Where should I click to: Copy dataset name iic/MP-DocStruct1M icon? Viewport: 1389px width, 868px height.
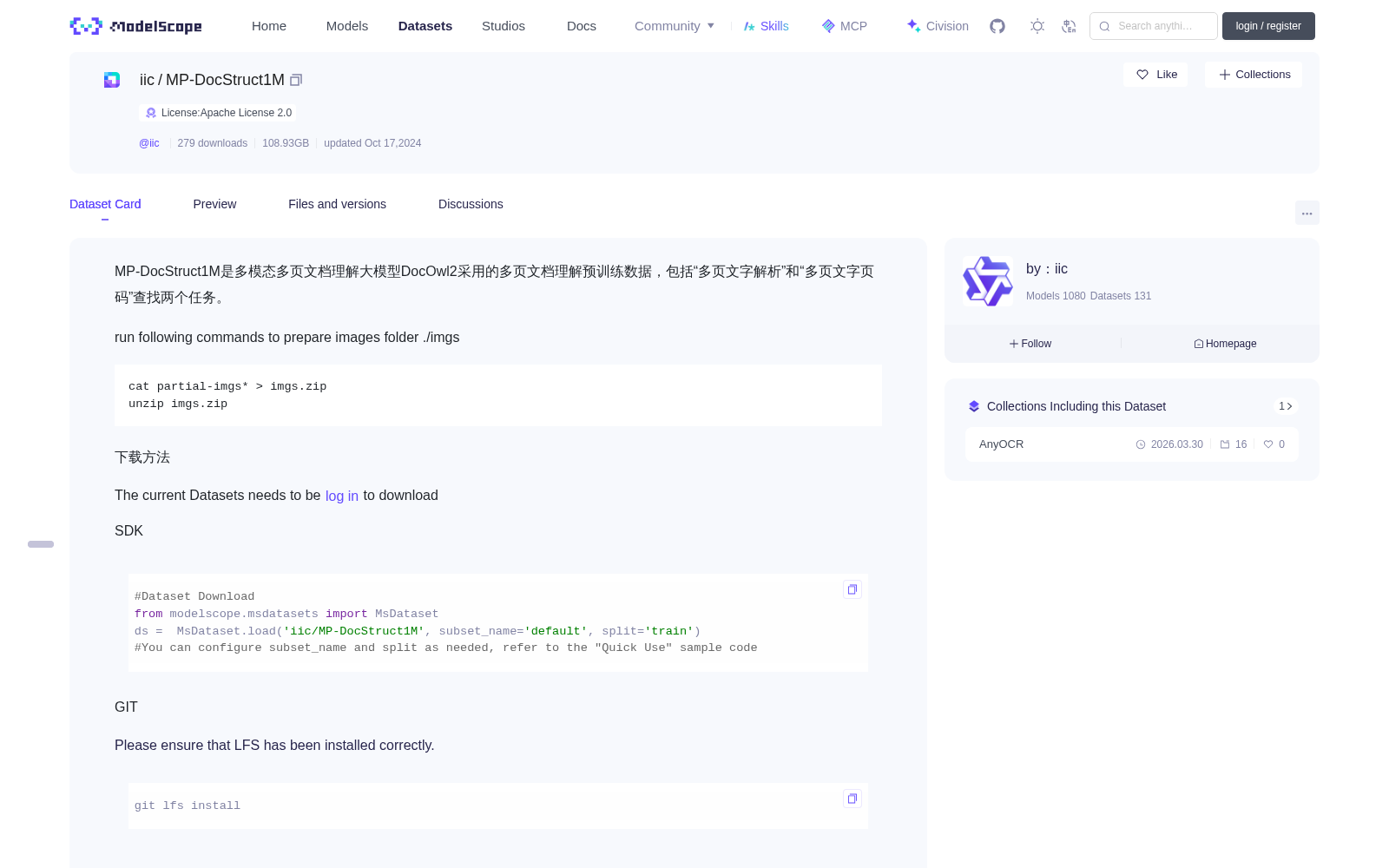tap(296, 80)
